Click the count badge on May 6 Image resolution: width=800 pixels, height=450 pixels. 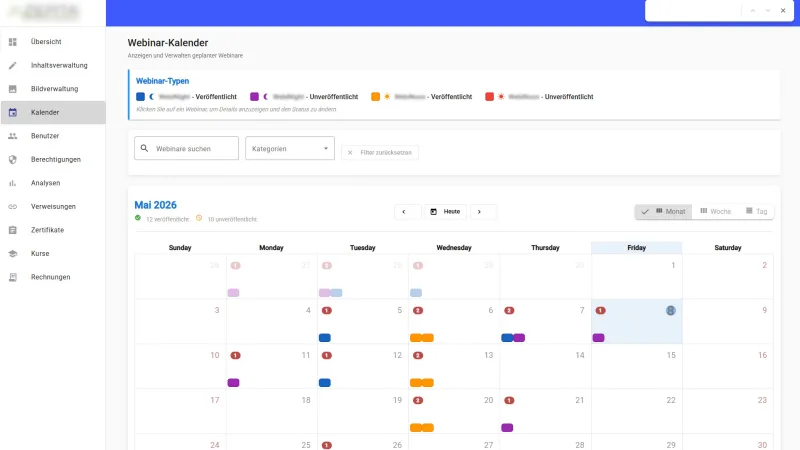pyautogui.click(x=418, y=310)
